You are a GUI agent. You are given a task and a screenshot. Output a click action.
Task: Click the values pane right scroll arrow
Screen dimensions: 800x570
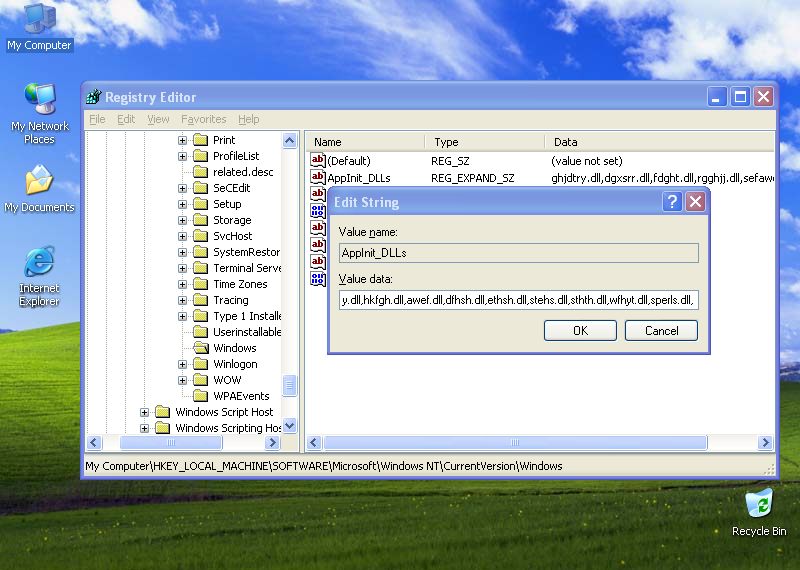click(765, 442)
